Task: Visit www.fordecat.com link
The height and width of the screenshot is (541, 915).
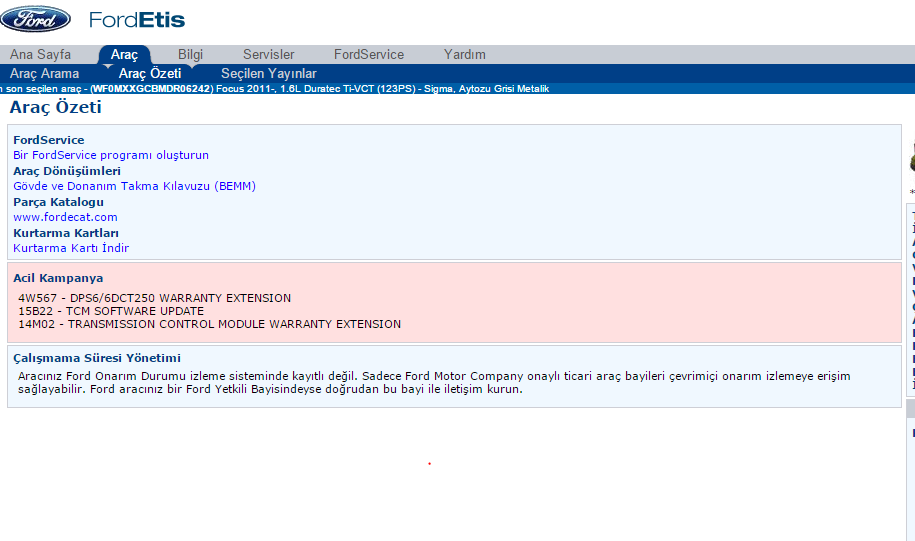Action: pos(65,217)
